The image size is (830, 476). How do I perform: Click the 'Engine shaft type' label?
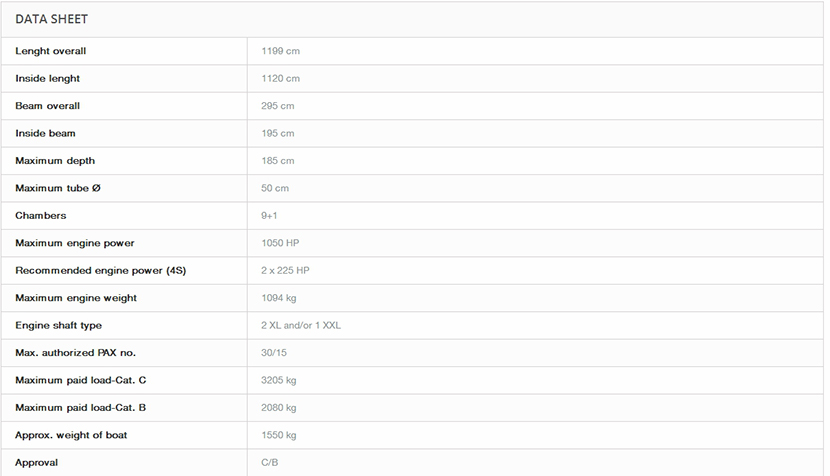[x=58, y=325]
